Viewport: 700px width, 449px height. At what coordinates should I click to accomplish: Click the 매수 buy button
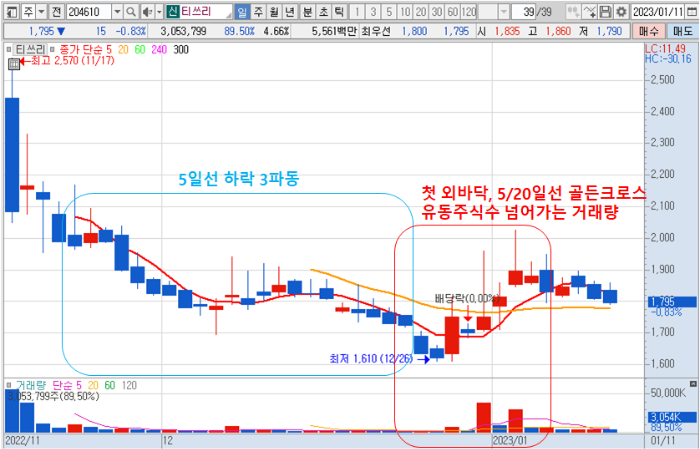click(648, 31)
